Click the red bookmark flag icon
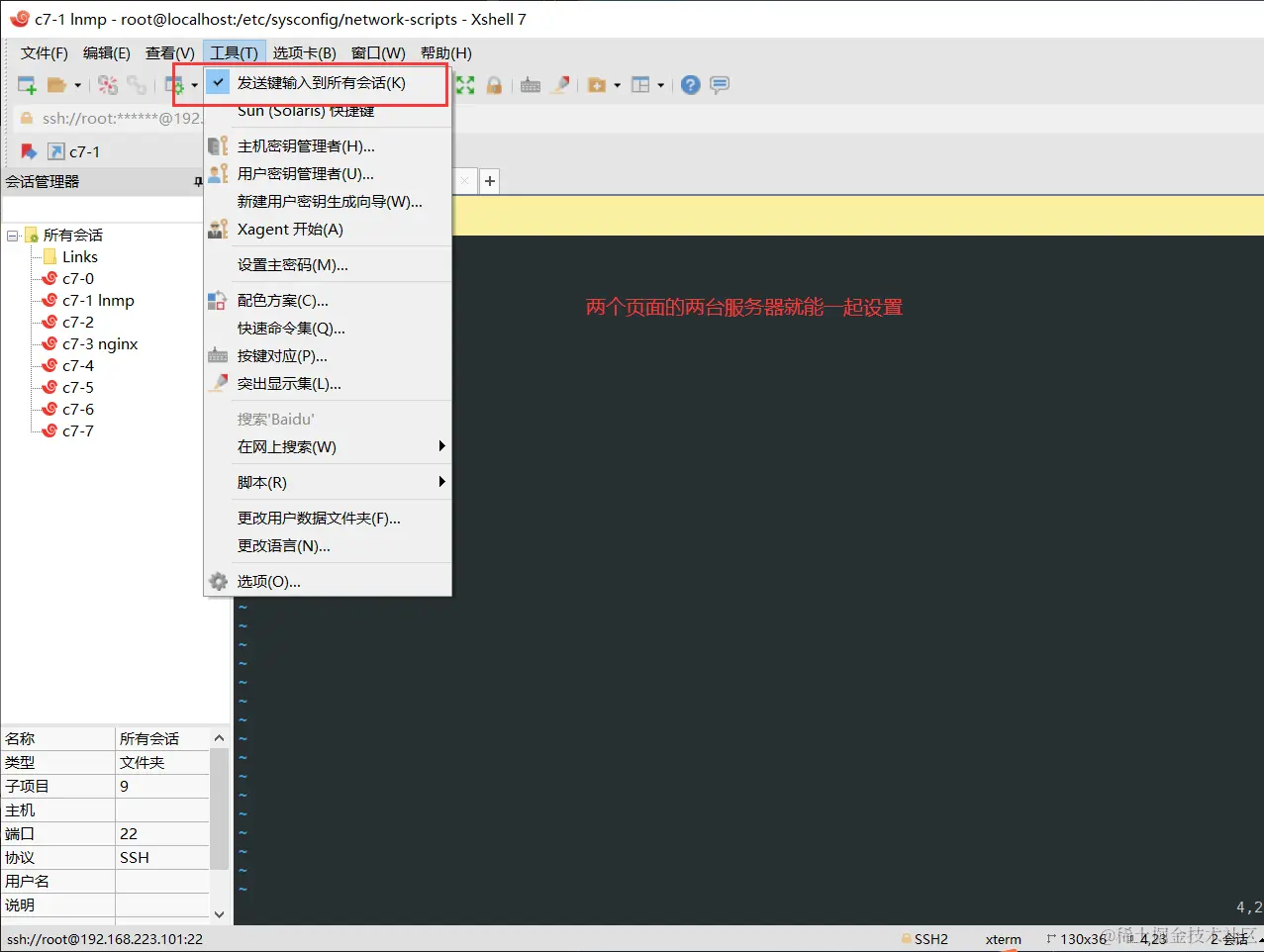 click(x=29, y=151)
